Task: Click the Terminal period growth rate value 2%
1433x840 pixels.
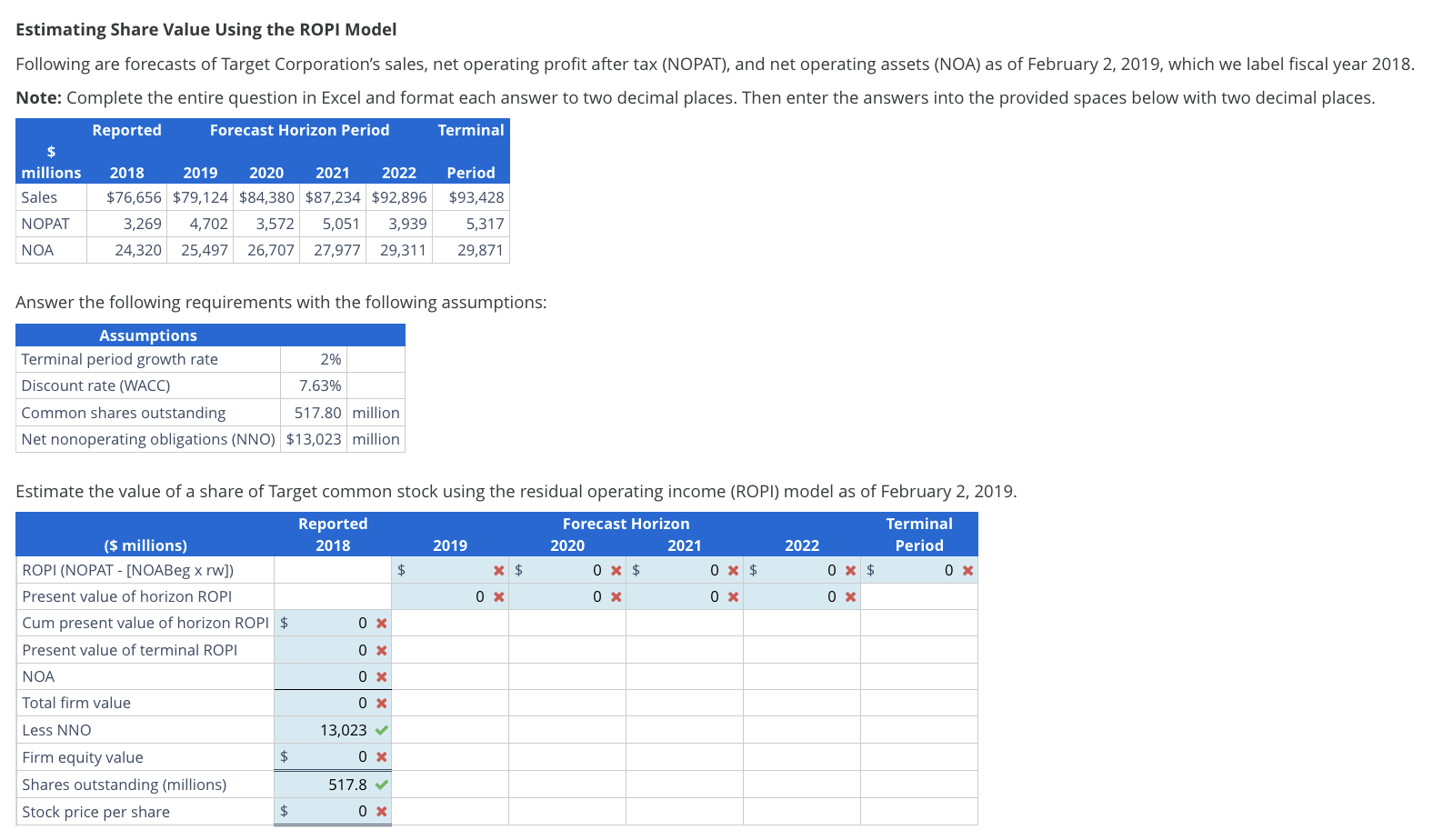Action: pos(331,359)
